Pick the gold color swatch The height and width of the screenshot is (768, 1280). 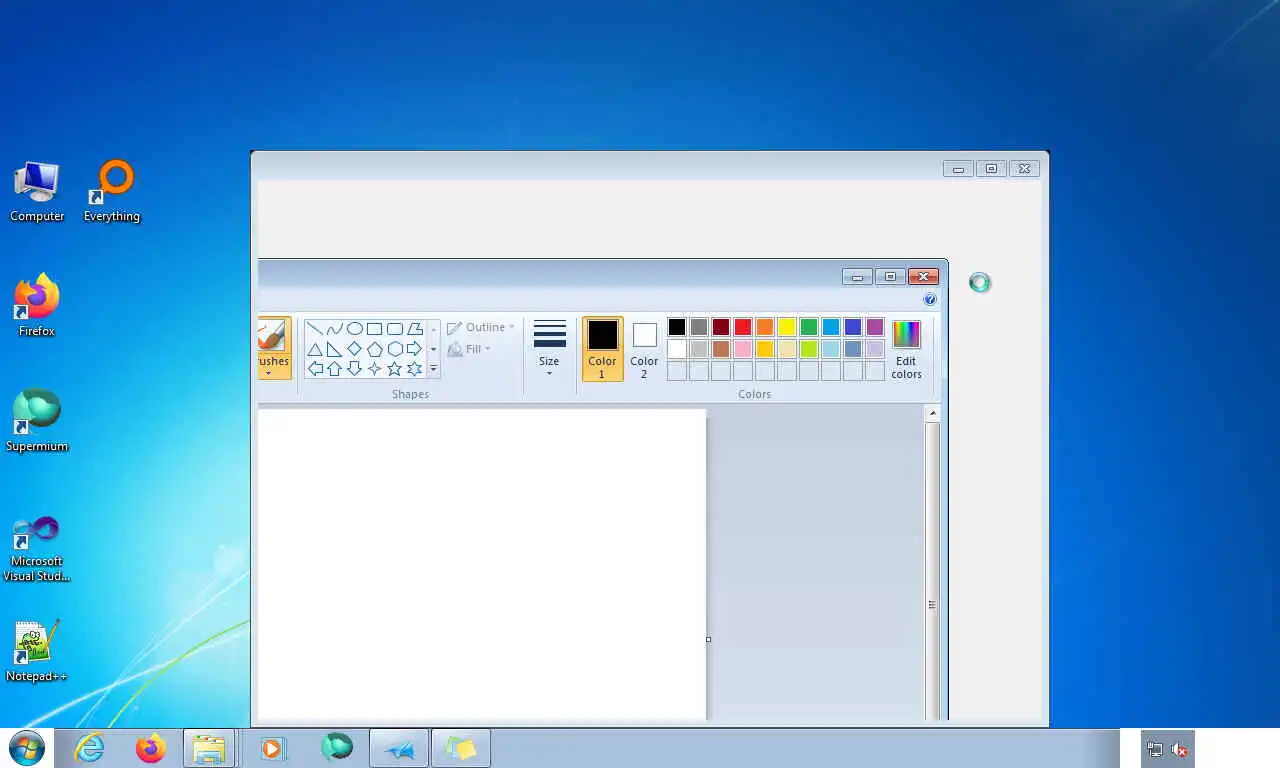[x=765, y=349]
